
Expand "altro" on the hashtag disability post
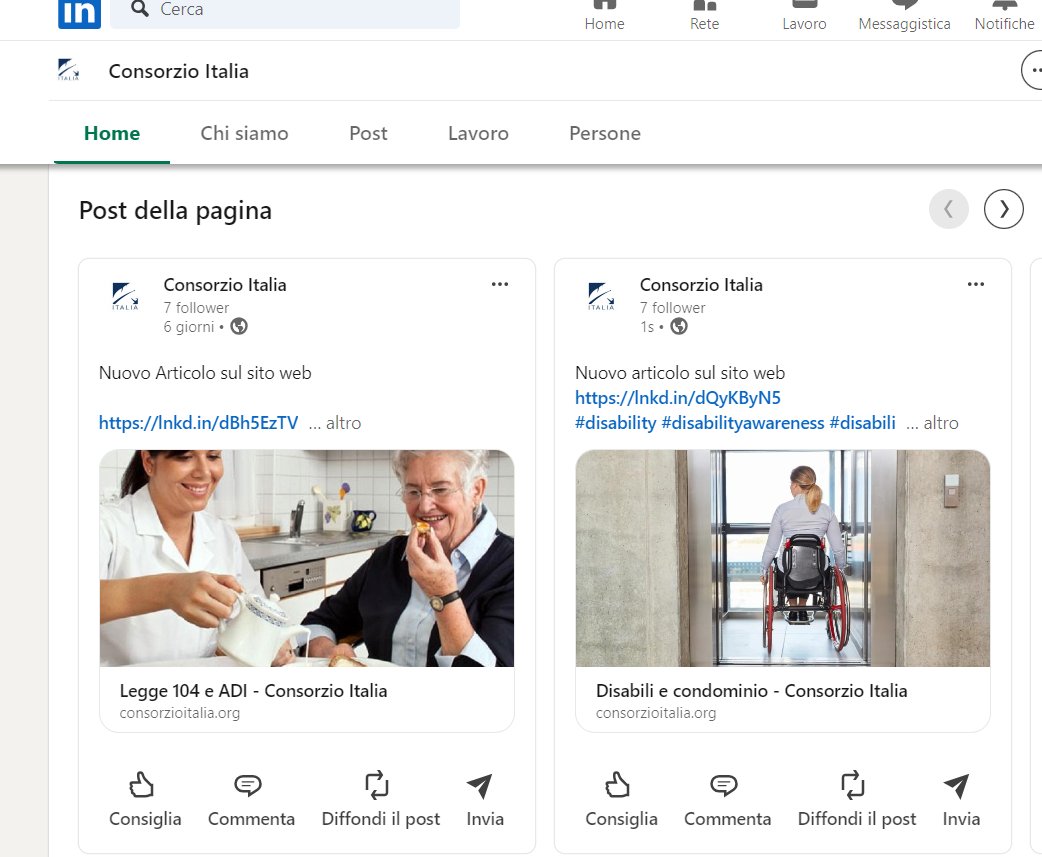(x=941, y=423)
